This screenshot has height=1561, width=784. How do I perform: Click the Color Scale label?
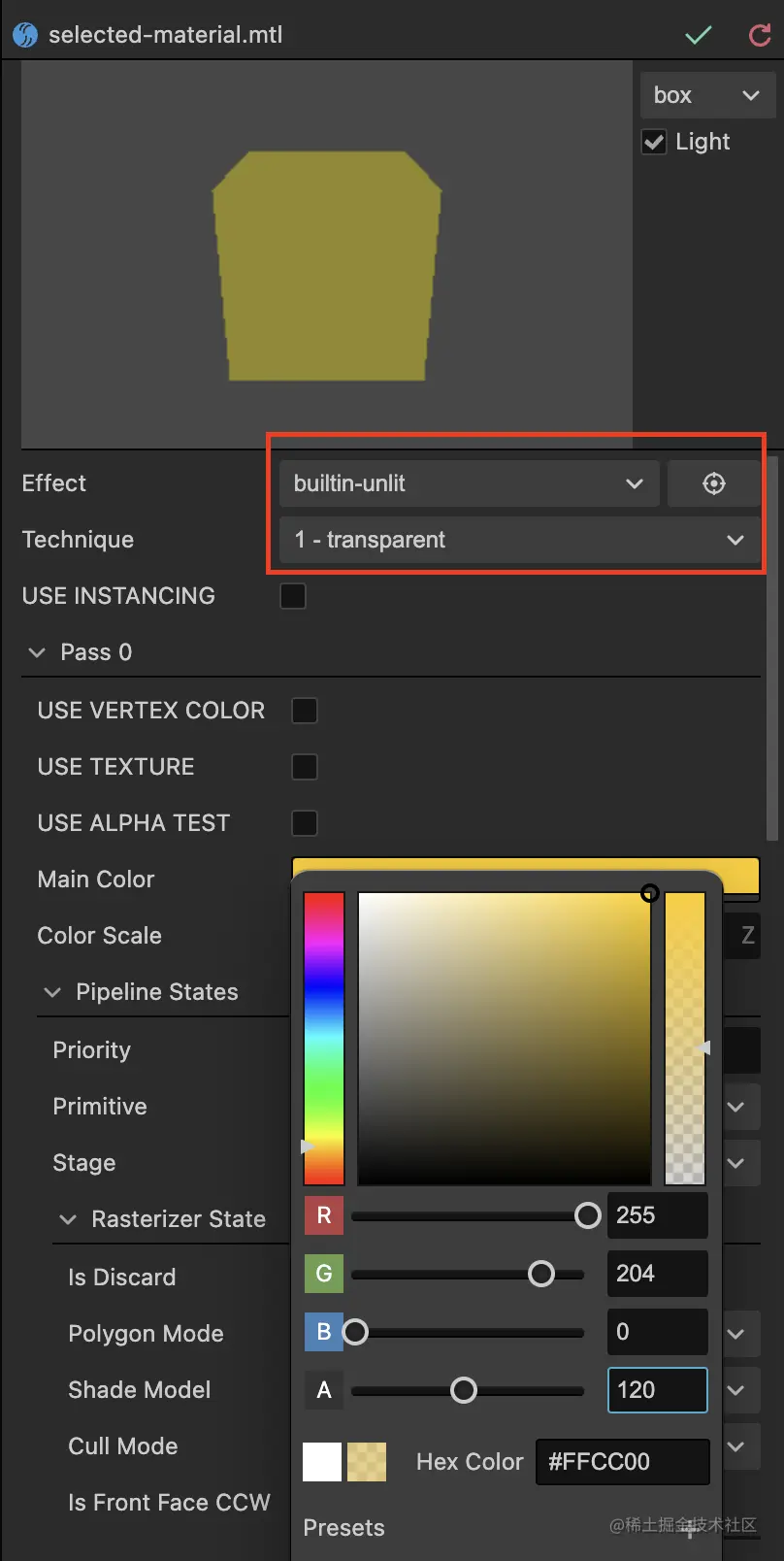pos(99,936)
